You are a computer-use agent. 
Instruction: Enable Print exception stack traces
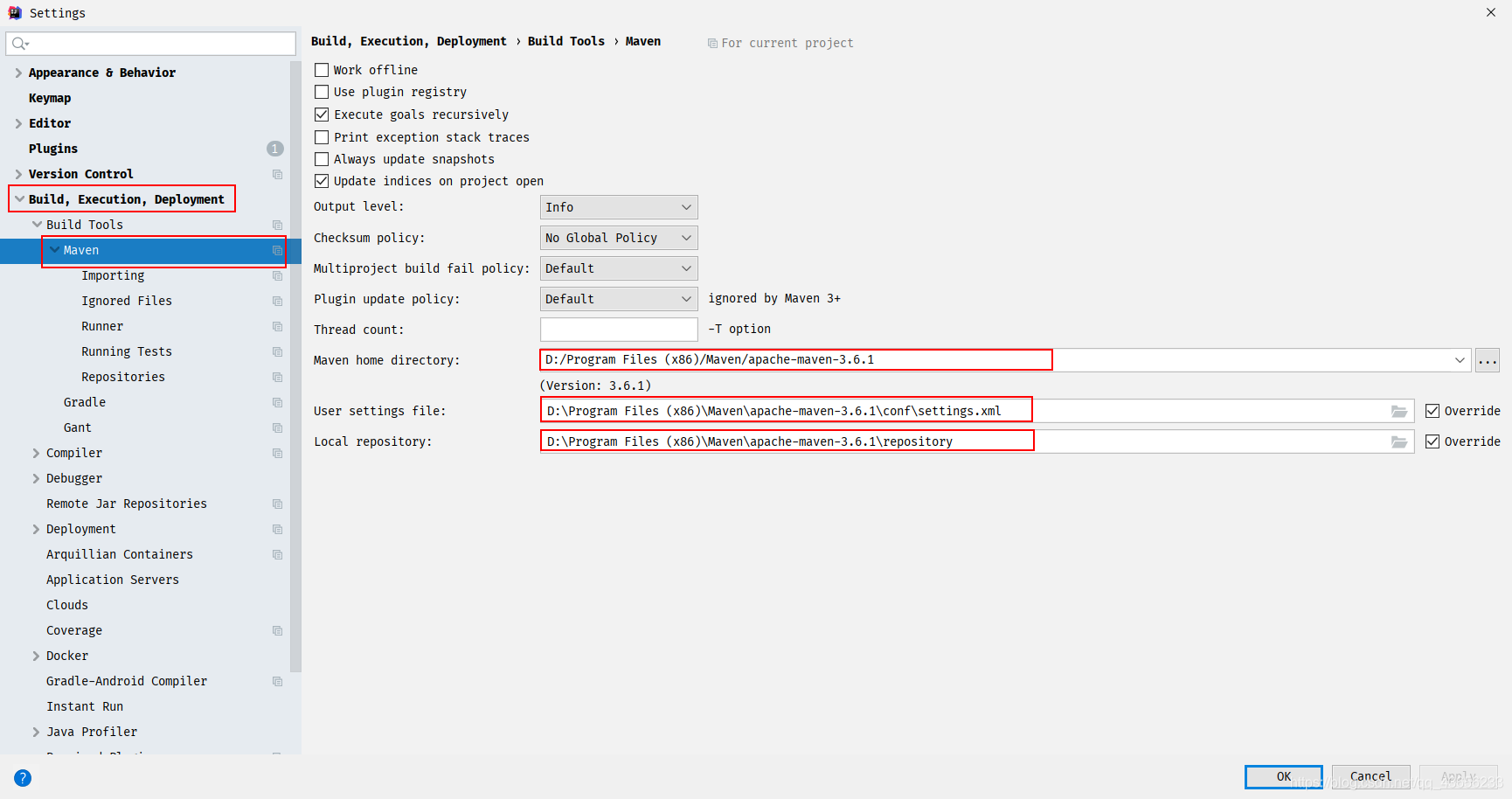point(322,137)
